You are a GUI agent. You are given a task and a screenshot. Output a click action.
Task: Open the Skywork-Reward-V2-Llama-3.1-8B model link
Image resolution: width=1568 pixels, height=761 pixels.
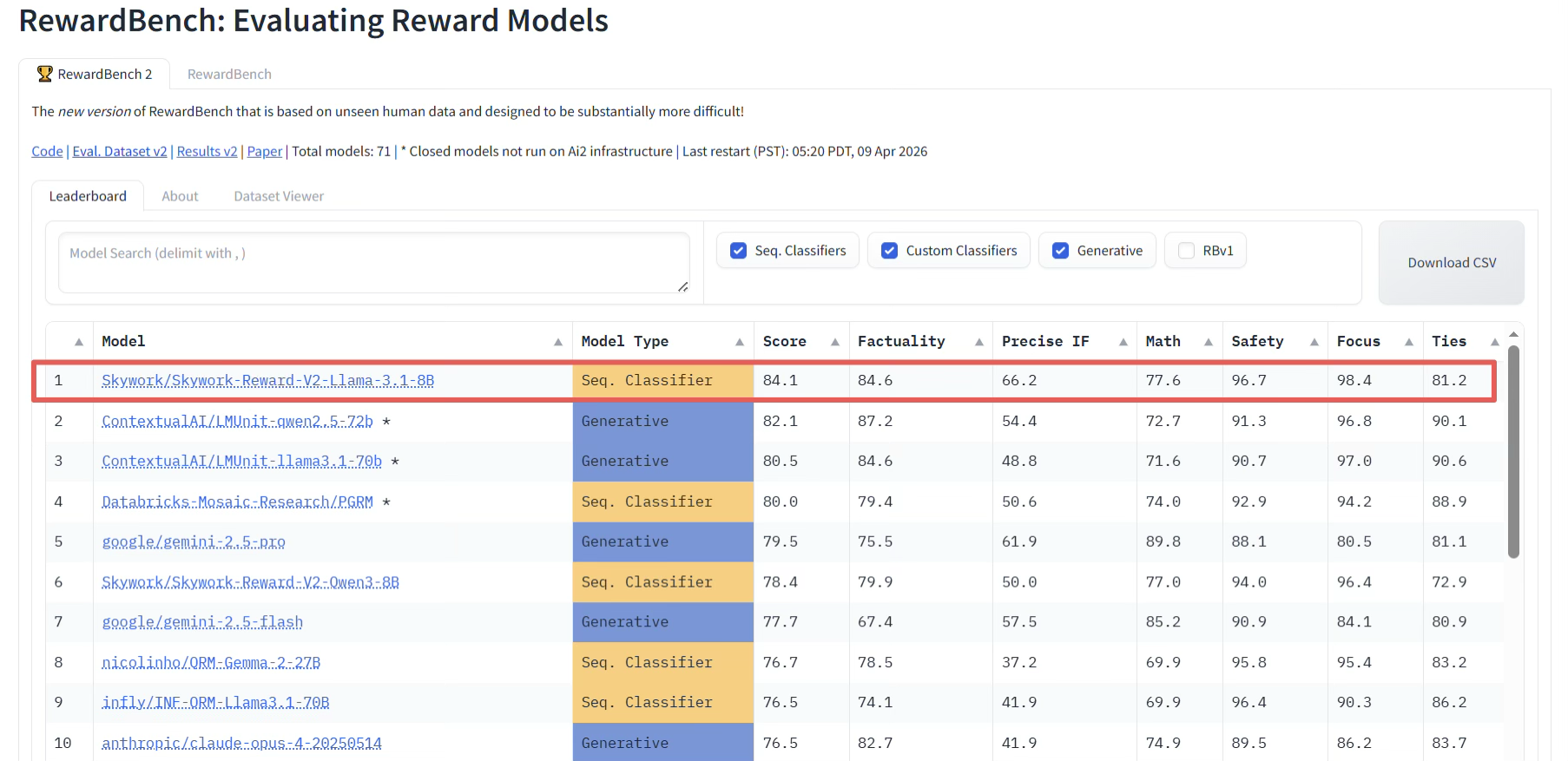(x=267, y=380)
